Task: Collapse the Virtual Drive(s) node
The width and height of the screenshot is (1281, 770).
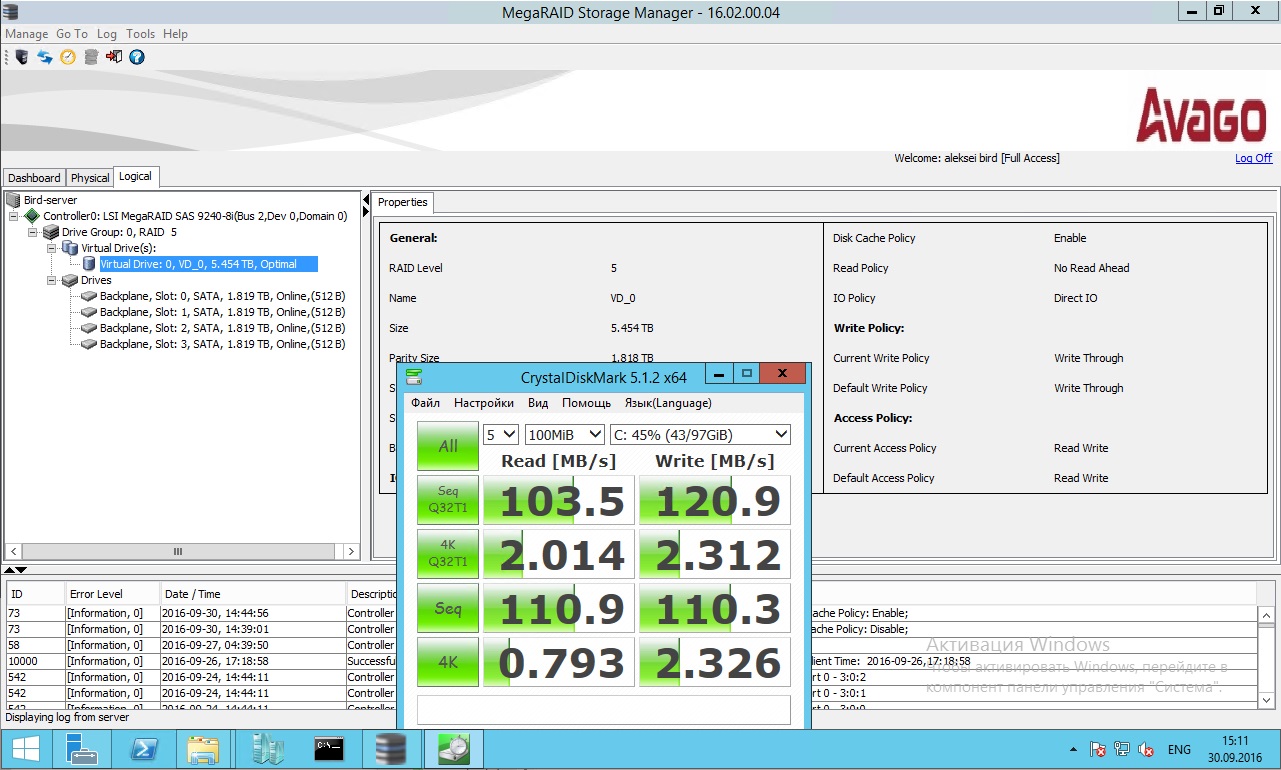Action: tap(52, 248)
